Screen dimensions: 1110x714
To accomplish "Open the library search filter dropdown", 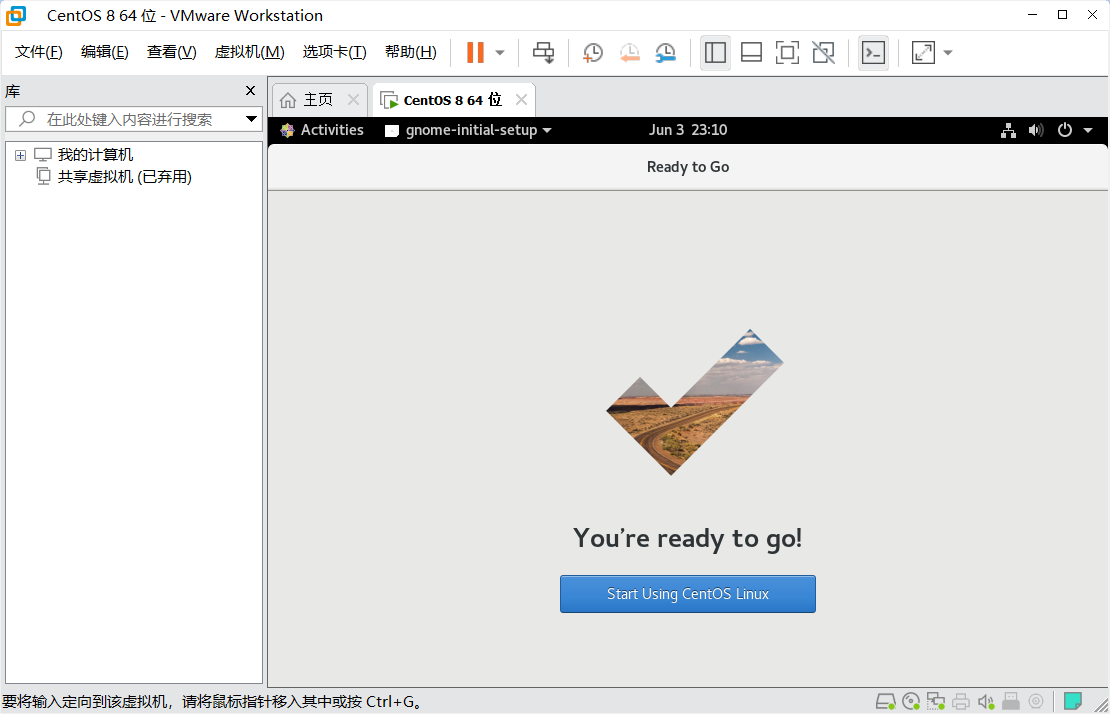I will (x=251, y=119).
